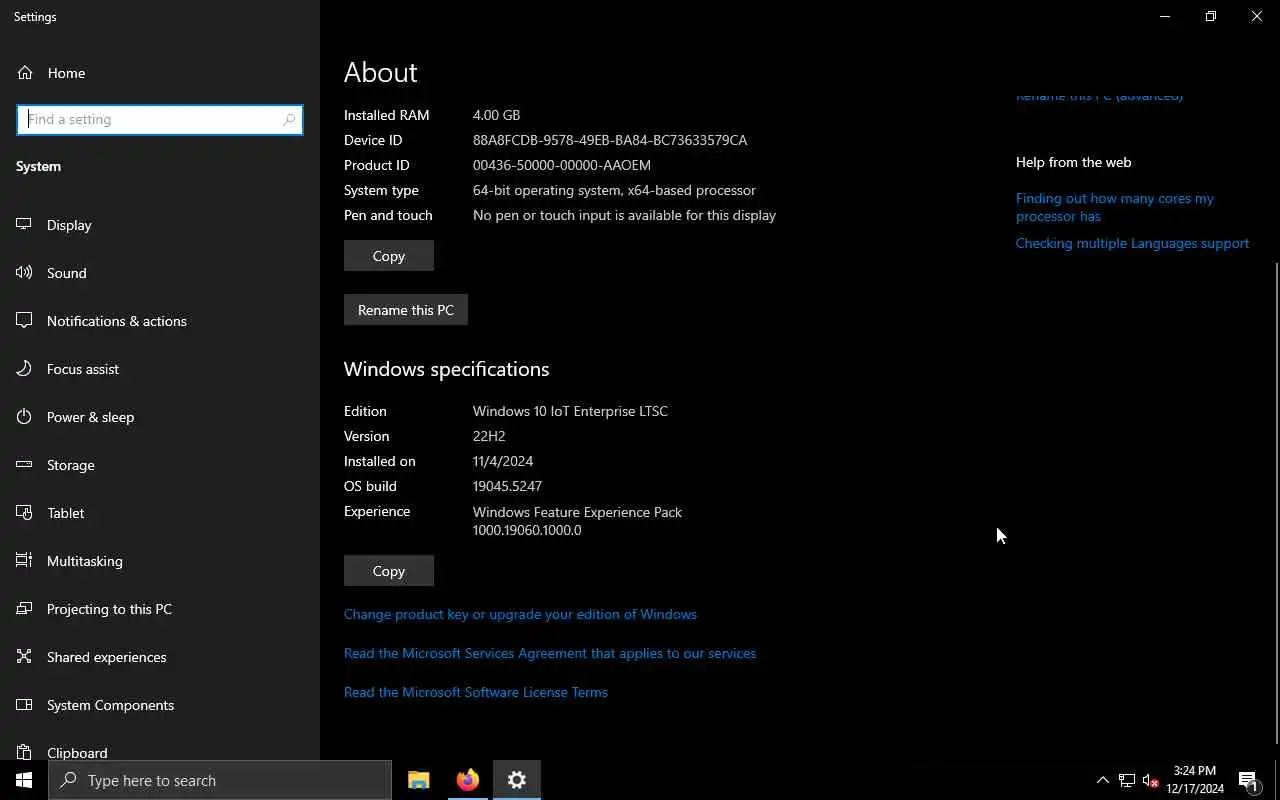Click the Installed on date 11/4/2024
Screen dimensions: 1280x800
(x=503, y=461)
